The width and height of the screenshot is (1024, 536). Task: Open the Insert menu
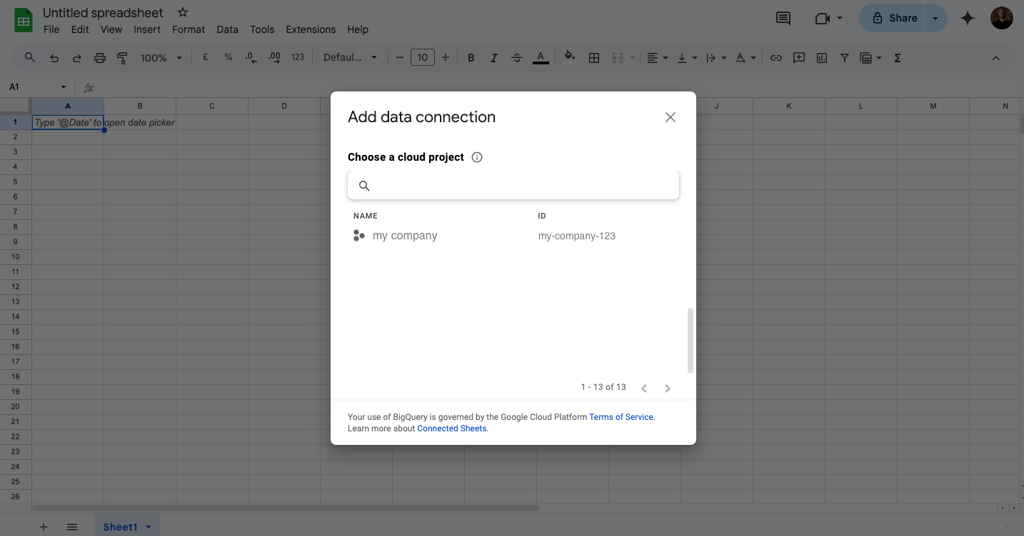pos(147,29)
